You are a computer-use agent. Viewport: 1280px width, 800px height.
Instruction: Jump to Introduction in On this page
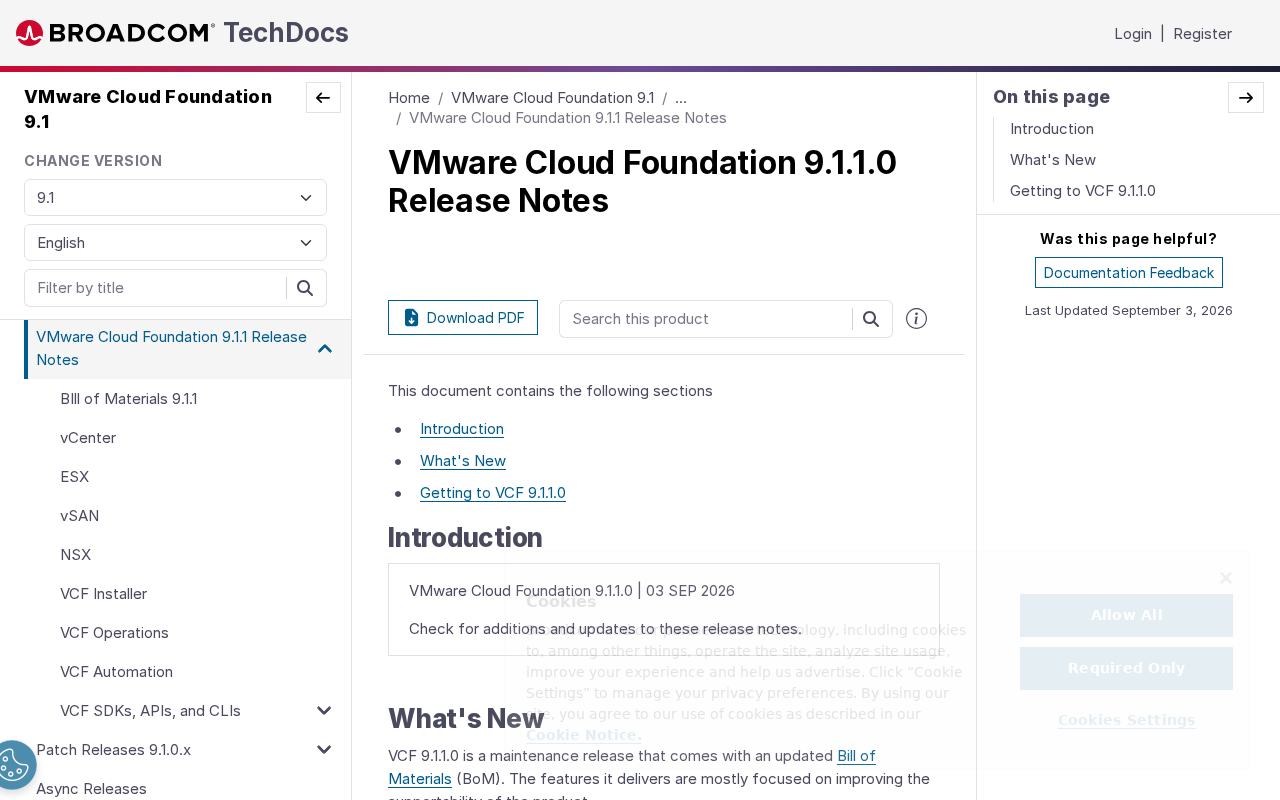(x=1052, y=129)
